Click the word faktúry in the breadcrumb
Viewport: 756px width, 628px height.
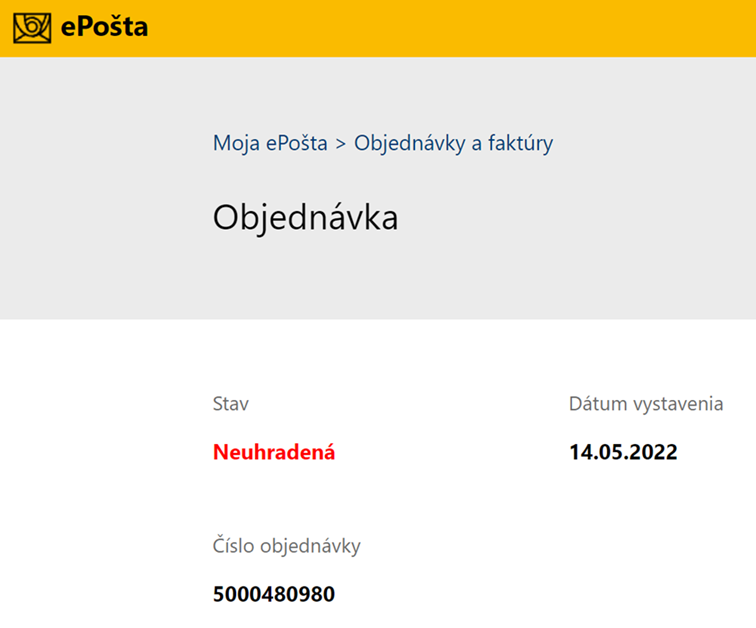click(520, 144)
